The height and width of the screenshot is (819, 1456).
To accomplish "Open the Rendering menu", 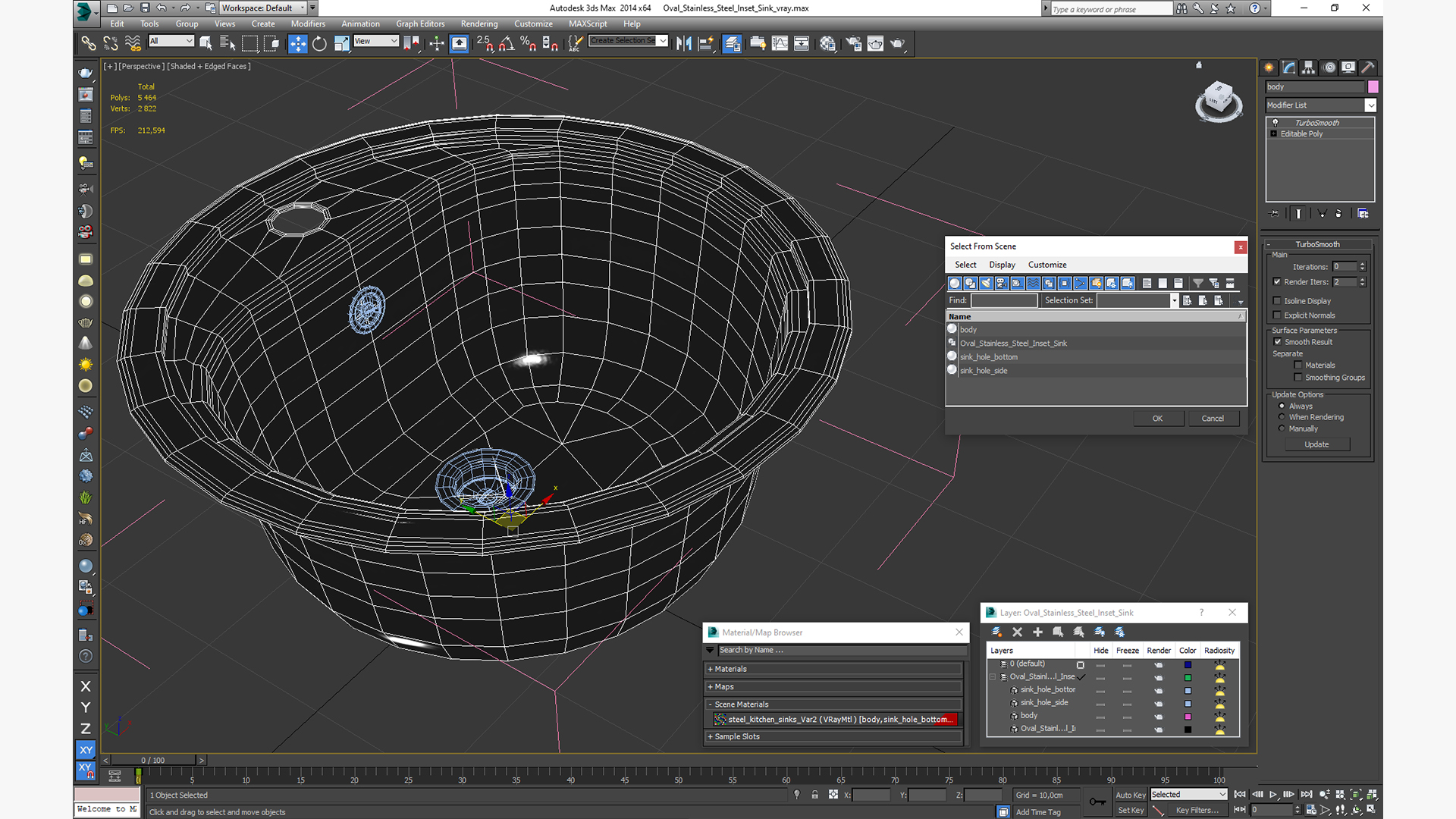I will pos(479,24).
